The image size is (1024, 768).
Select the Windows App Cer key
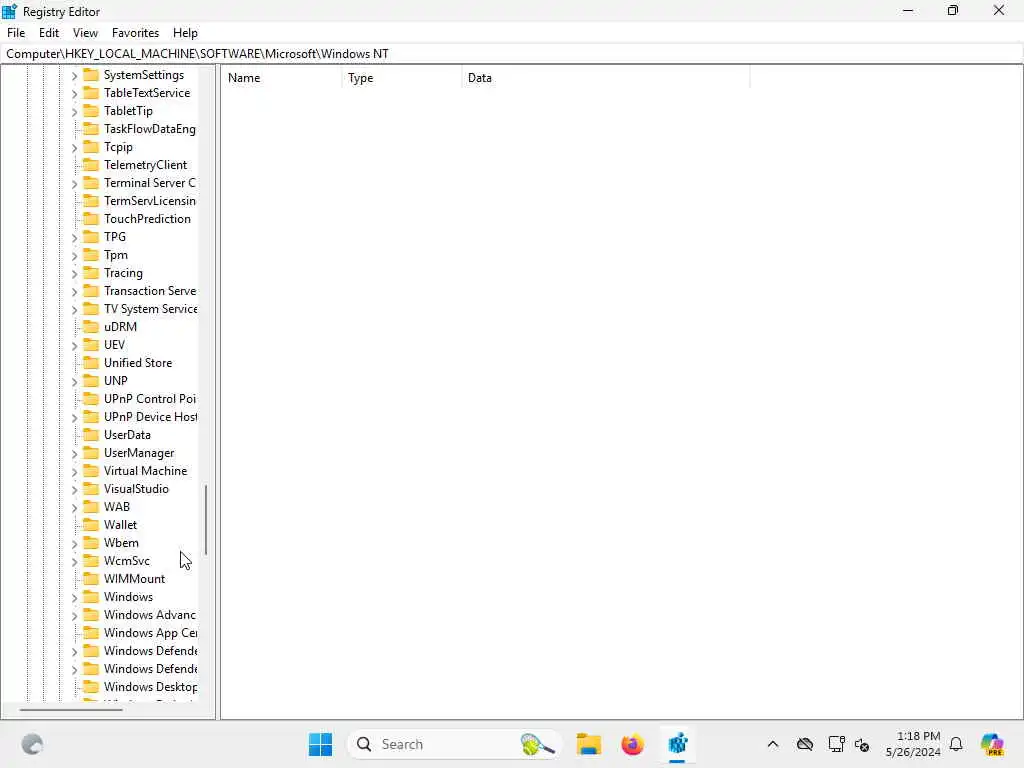[150, 633]
